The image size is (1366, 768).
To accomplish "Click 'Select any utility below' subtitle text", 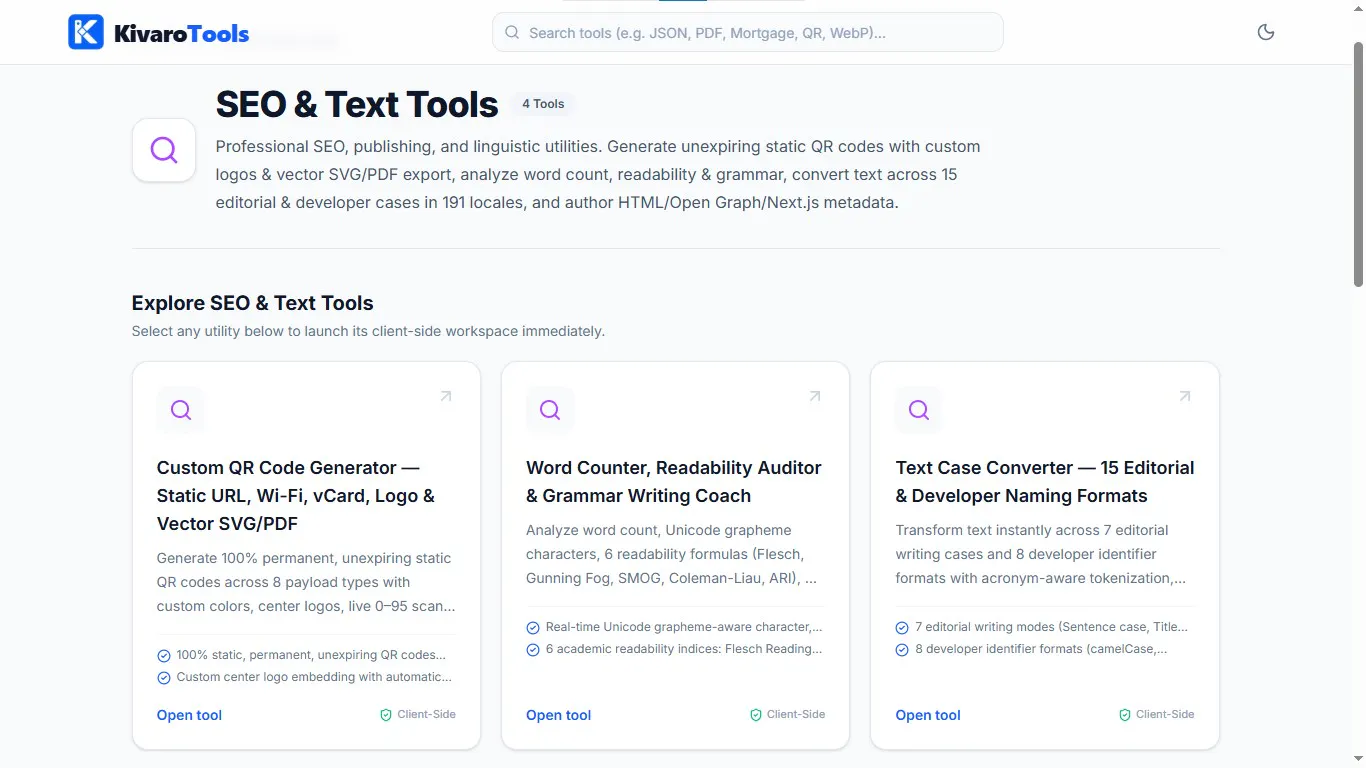I will coord(368,331).
